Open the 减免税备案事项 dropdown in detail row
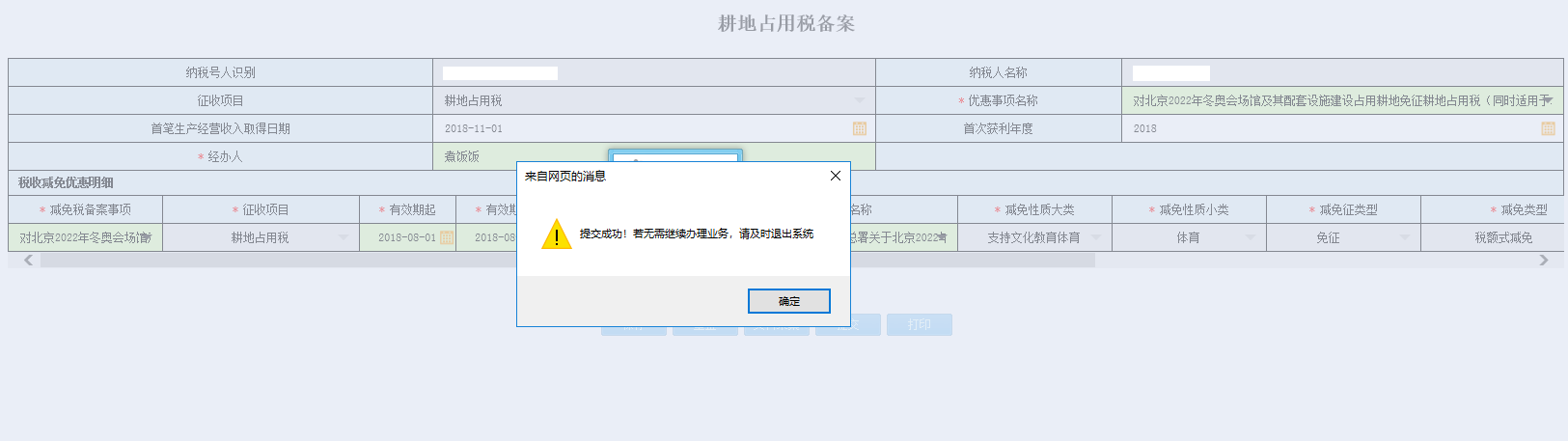 coord(147,237)
